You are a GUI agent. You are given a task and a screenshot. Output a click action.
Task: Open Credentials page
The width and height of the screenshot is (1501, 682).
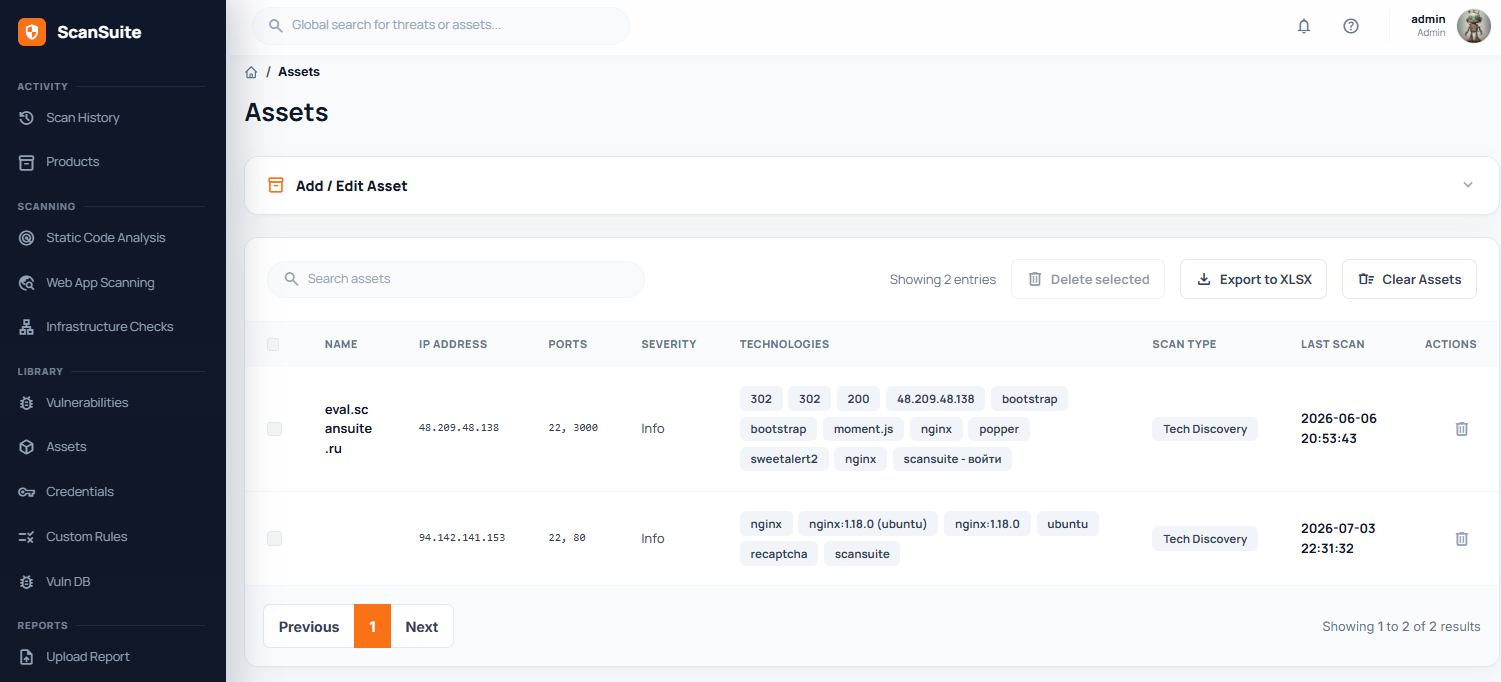pos(80,492)
